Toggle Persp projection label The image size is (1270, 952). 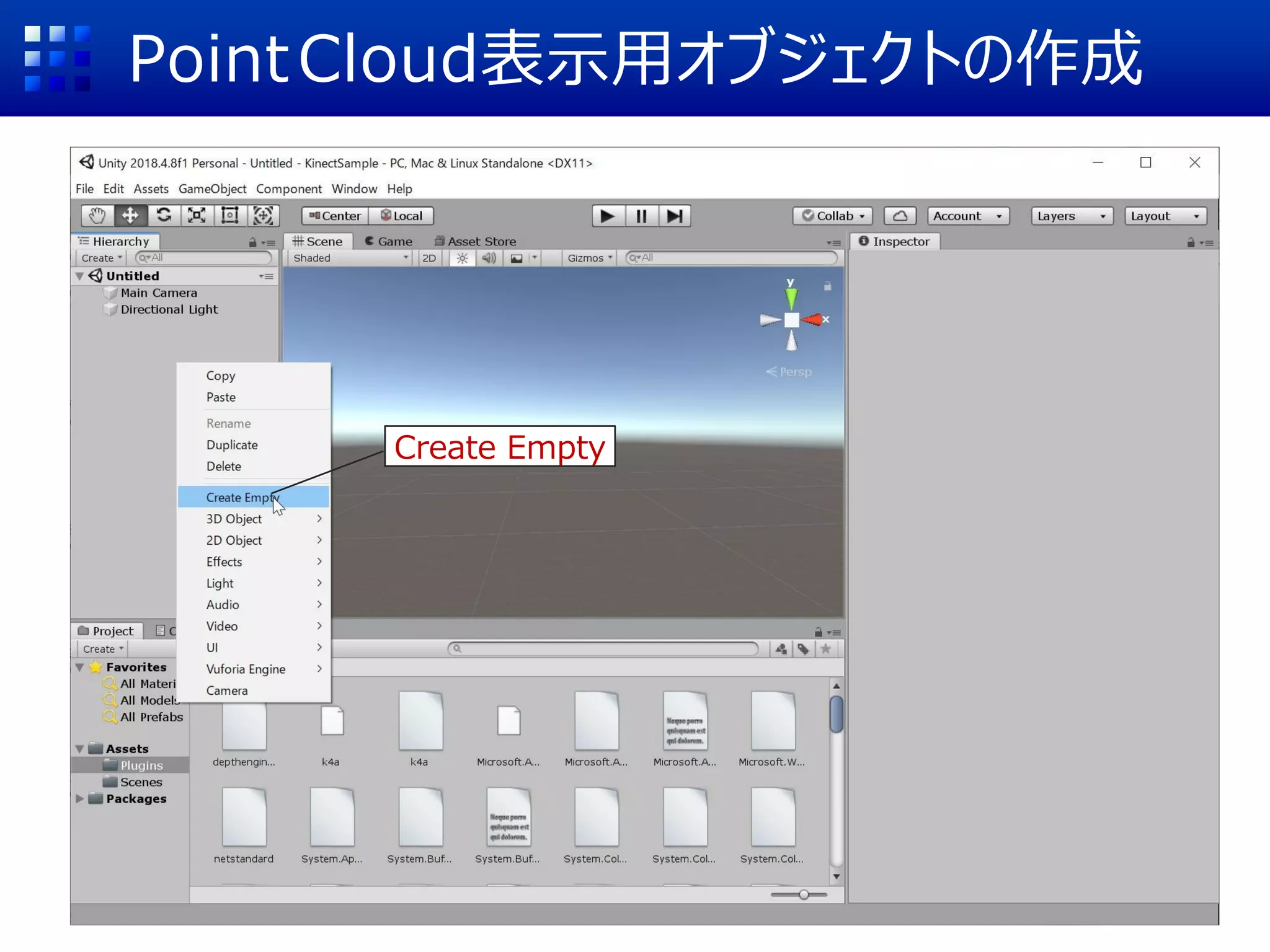[x=789, y=372]
